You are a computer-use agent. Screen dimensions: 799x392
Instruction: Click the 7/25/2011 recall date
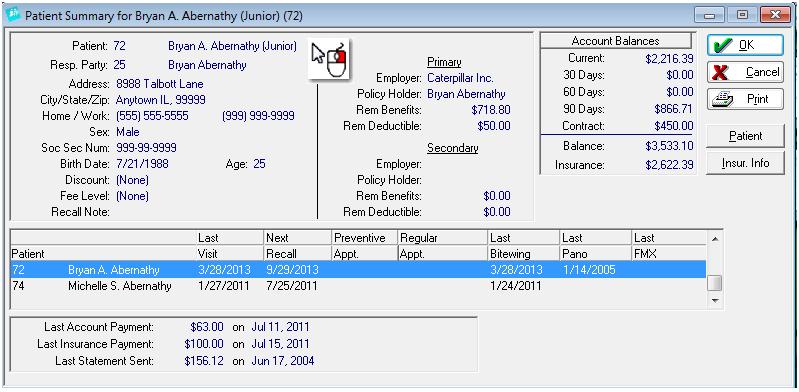(x=292, y=286)
